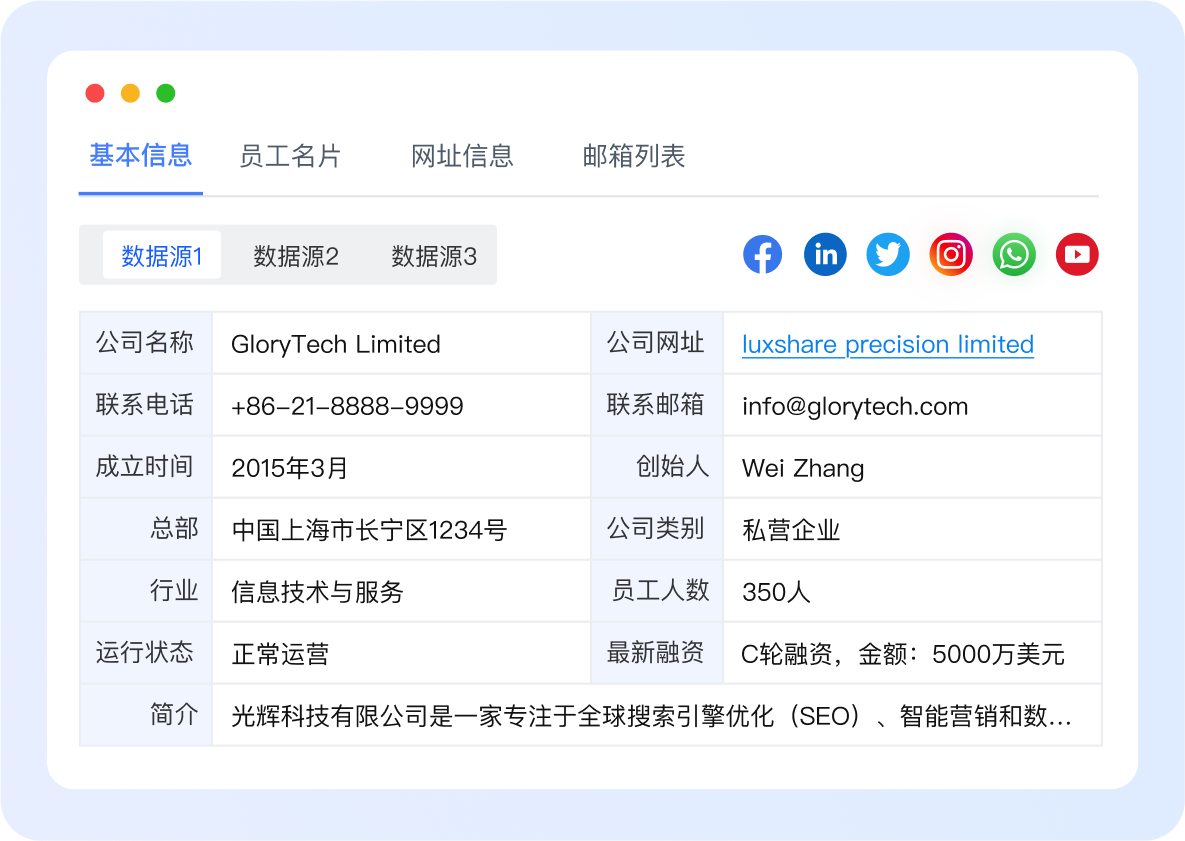Open the Twitter social icon
The width and height of the screenshot is (1185, 841).
[888, 255]
